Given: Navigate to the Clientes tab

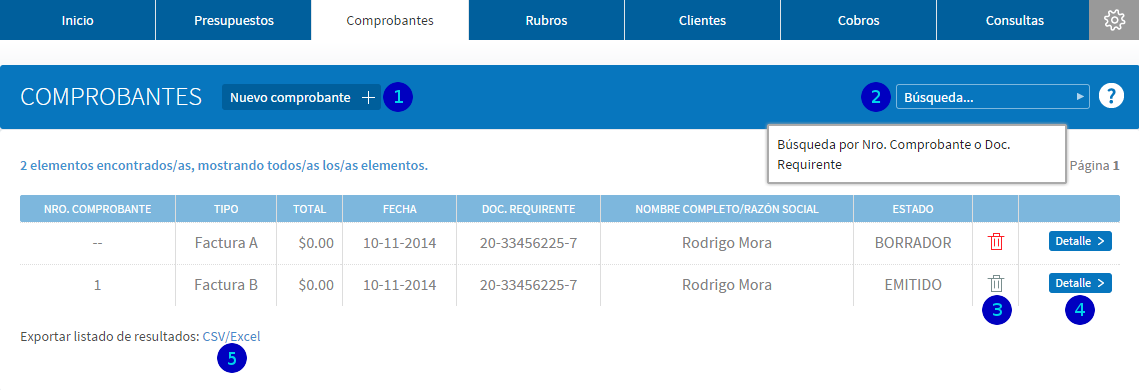Looking at the screenshot, I should pyautogui.click(x=702, y=20).
